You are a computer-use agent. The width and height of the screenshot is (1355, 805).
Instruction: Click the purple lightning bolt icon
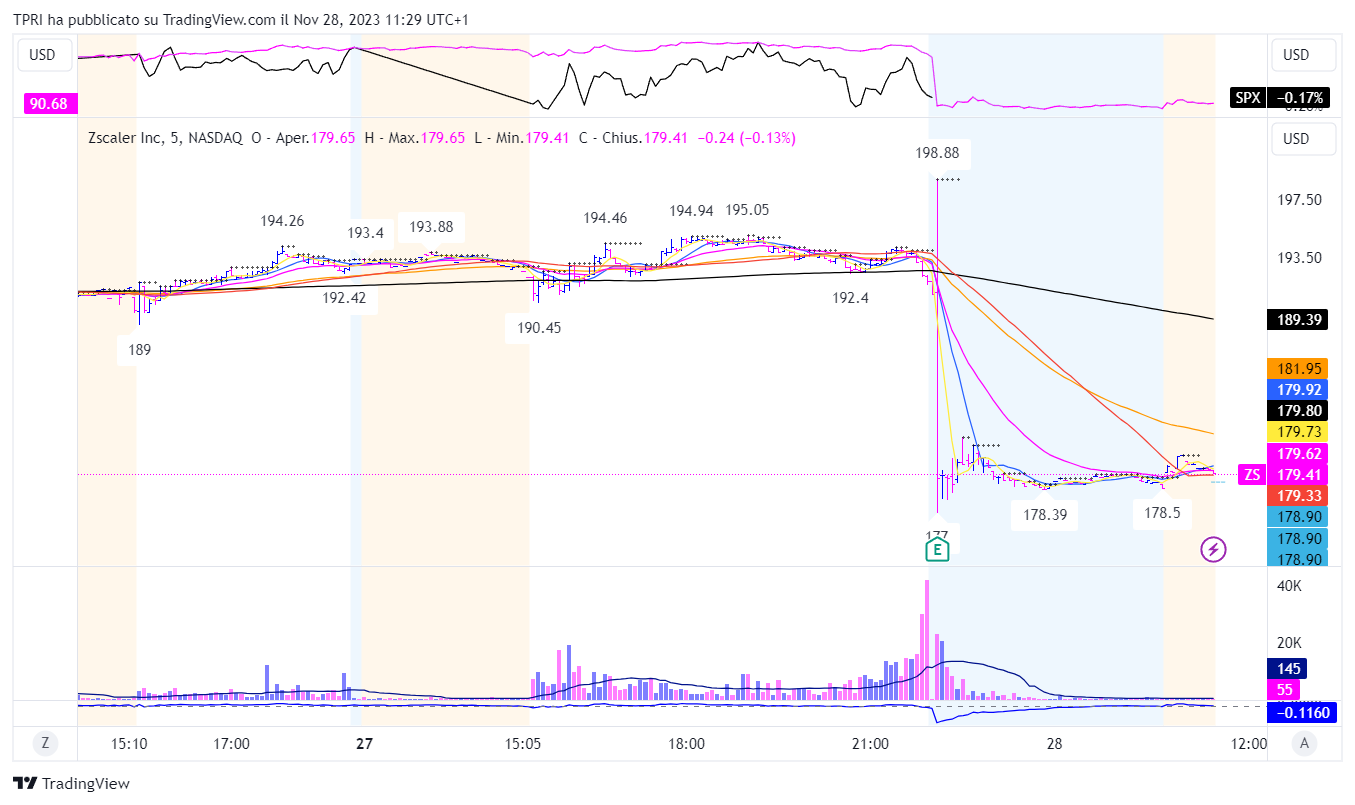point(1212,549)
